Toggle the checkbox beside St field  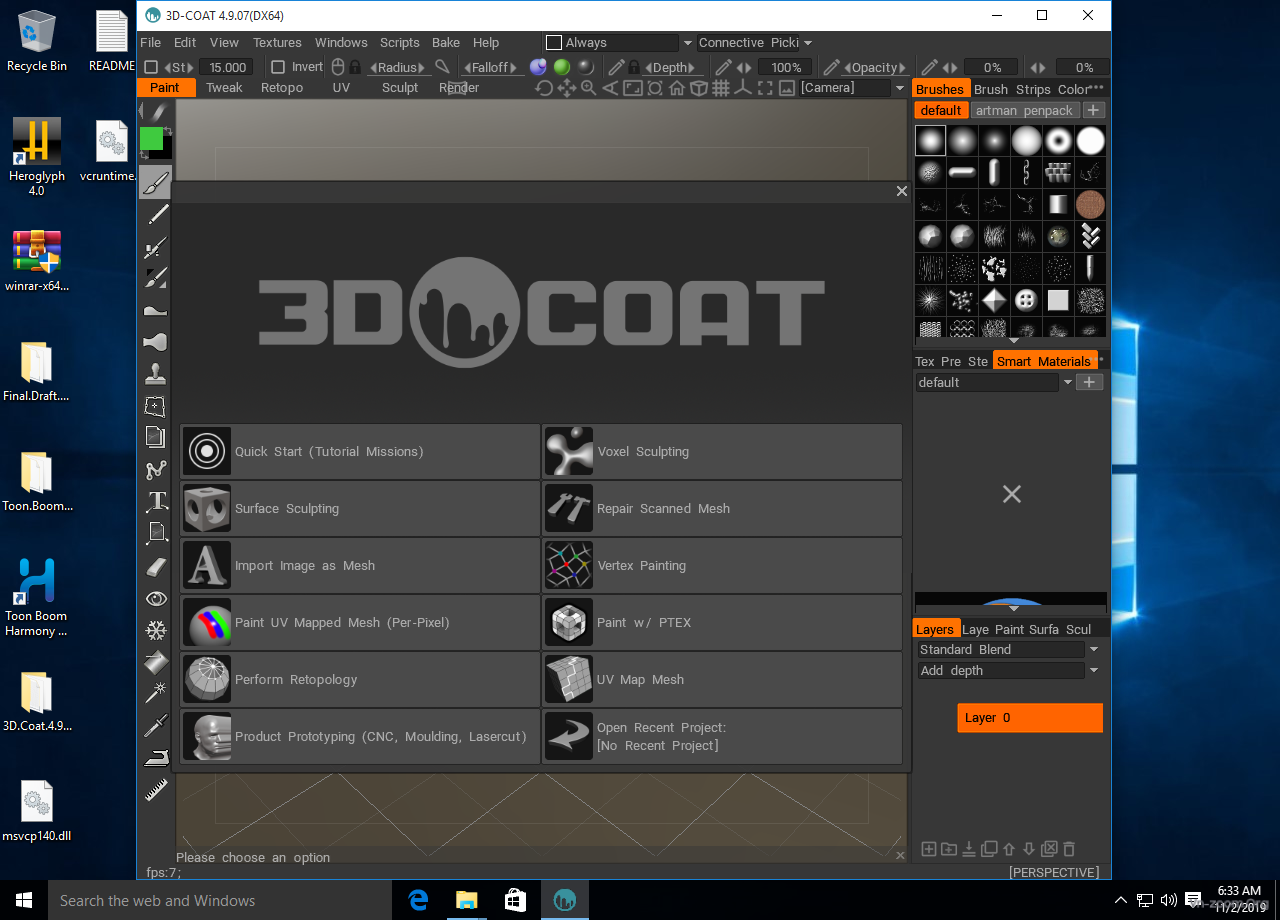pyautogui.click(x=151, y=67)
